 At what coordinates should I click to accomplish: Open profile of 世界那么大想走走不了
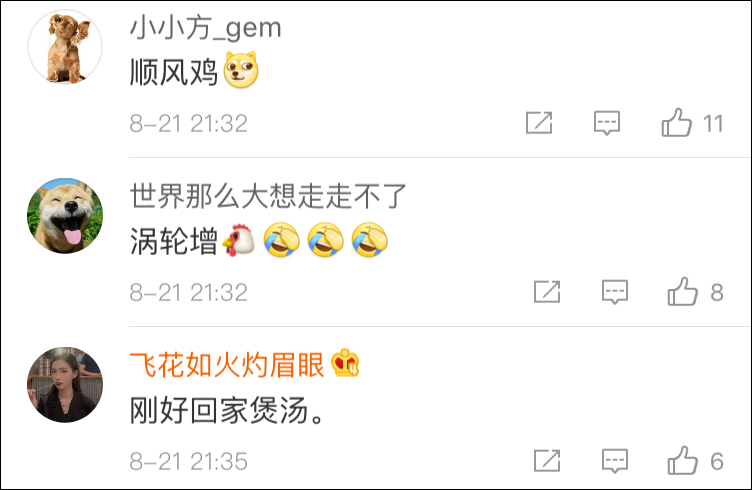[268, 196]
